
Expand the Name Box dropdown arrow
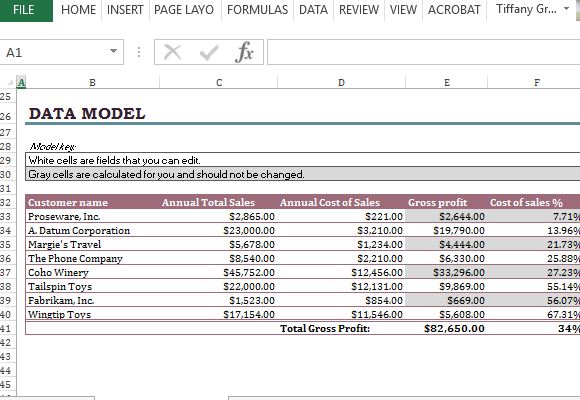click(114, 51)
